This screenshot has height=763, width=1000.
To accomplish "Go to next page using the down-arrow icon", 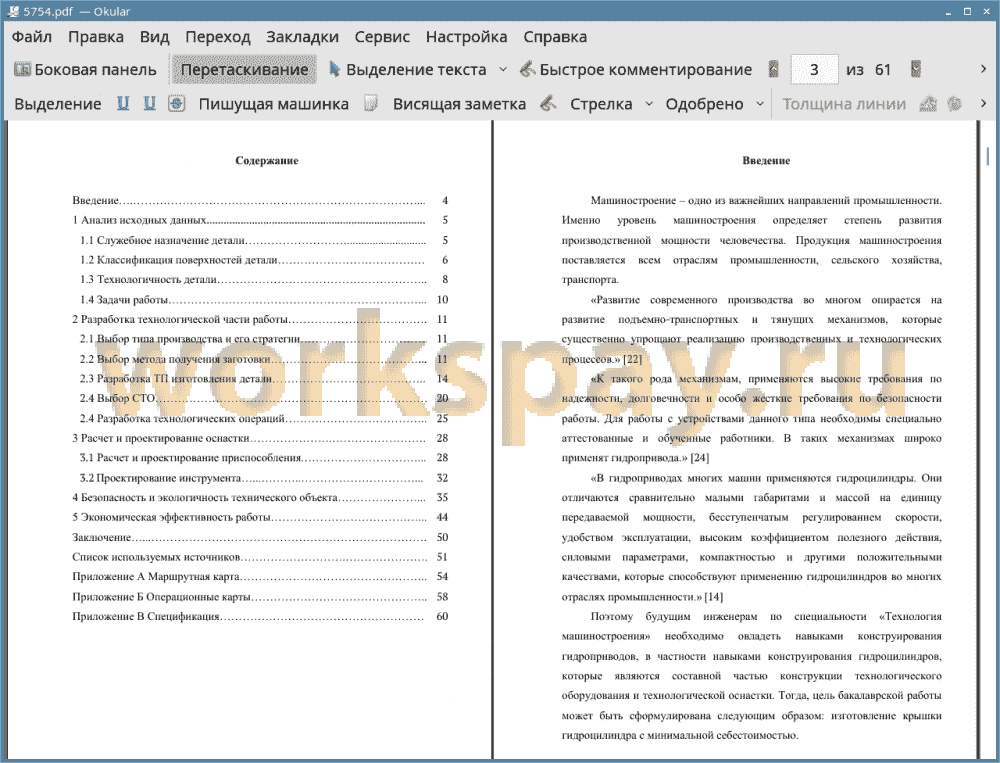I will 916,69.
